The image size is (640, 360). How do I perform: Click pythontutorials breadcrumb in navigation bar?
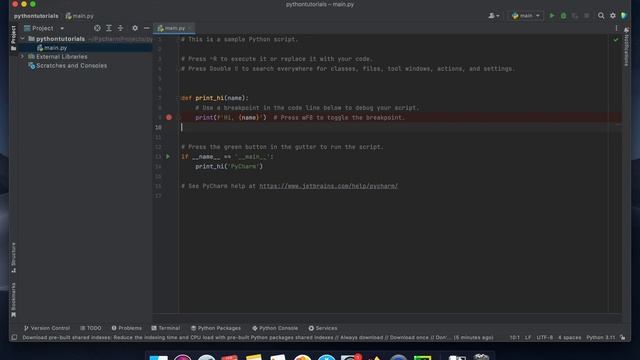click(x=36, y=16)
